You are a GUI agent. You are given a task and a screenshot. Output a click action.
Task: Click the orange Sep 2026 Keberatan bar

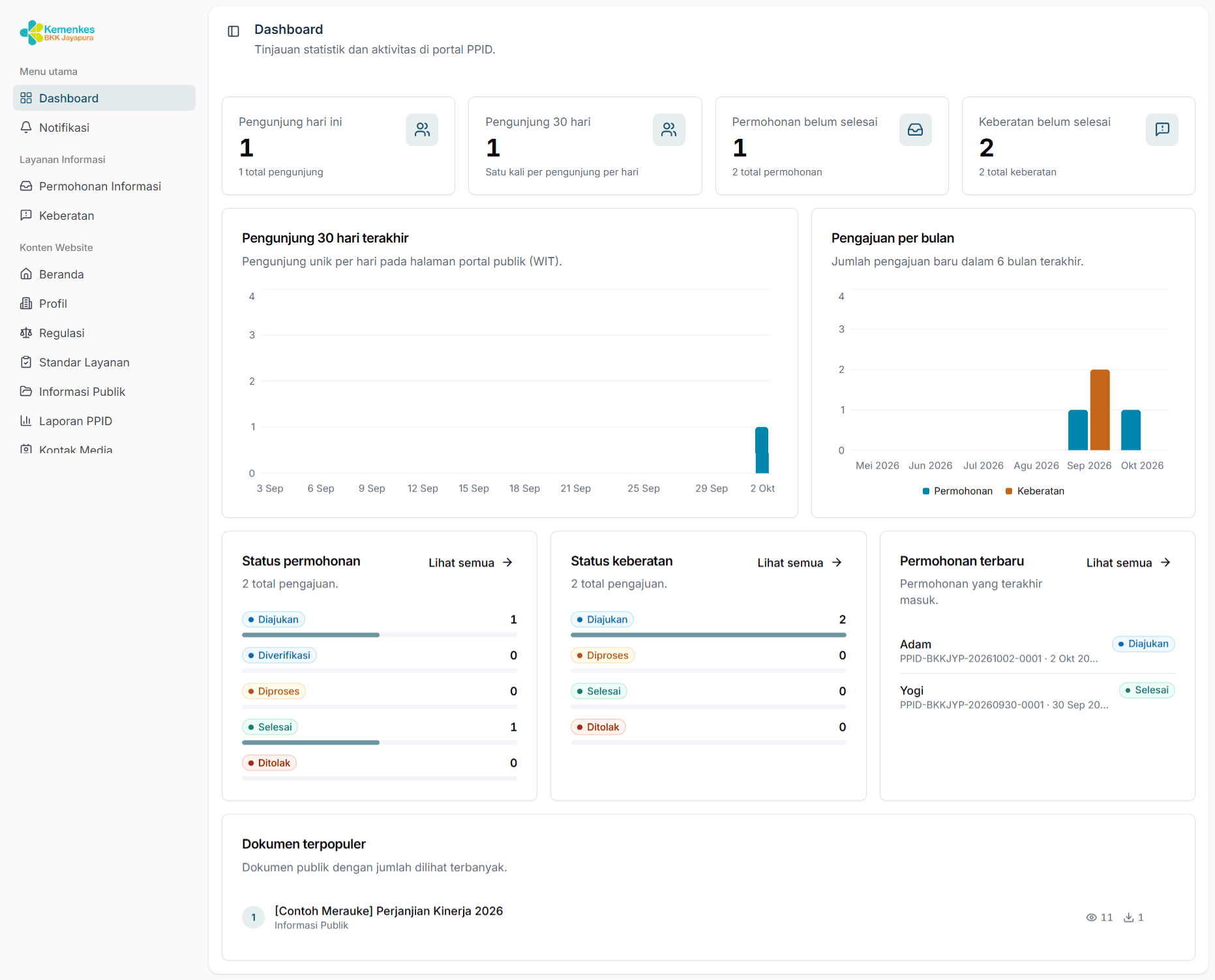pyautogui.click(x=1100, y=409)
